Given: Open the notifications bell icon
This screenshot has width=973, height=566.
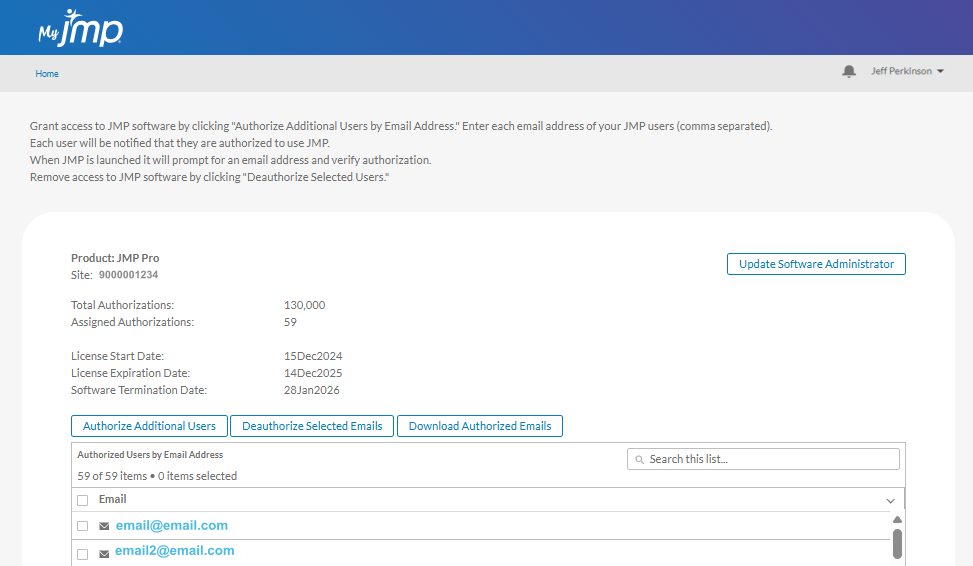Looking at the screenshot, I should click(x=849, y=71).
